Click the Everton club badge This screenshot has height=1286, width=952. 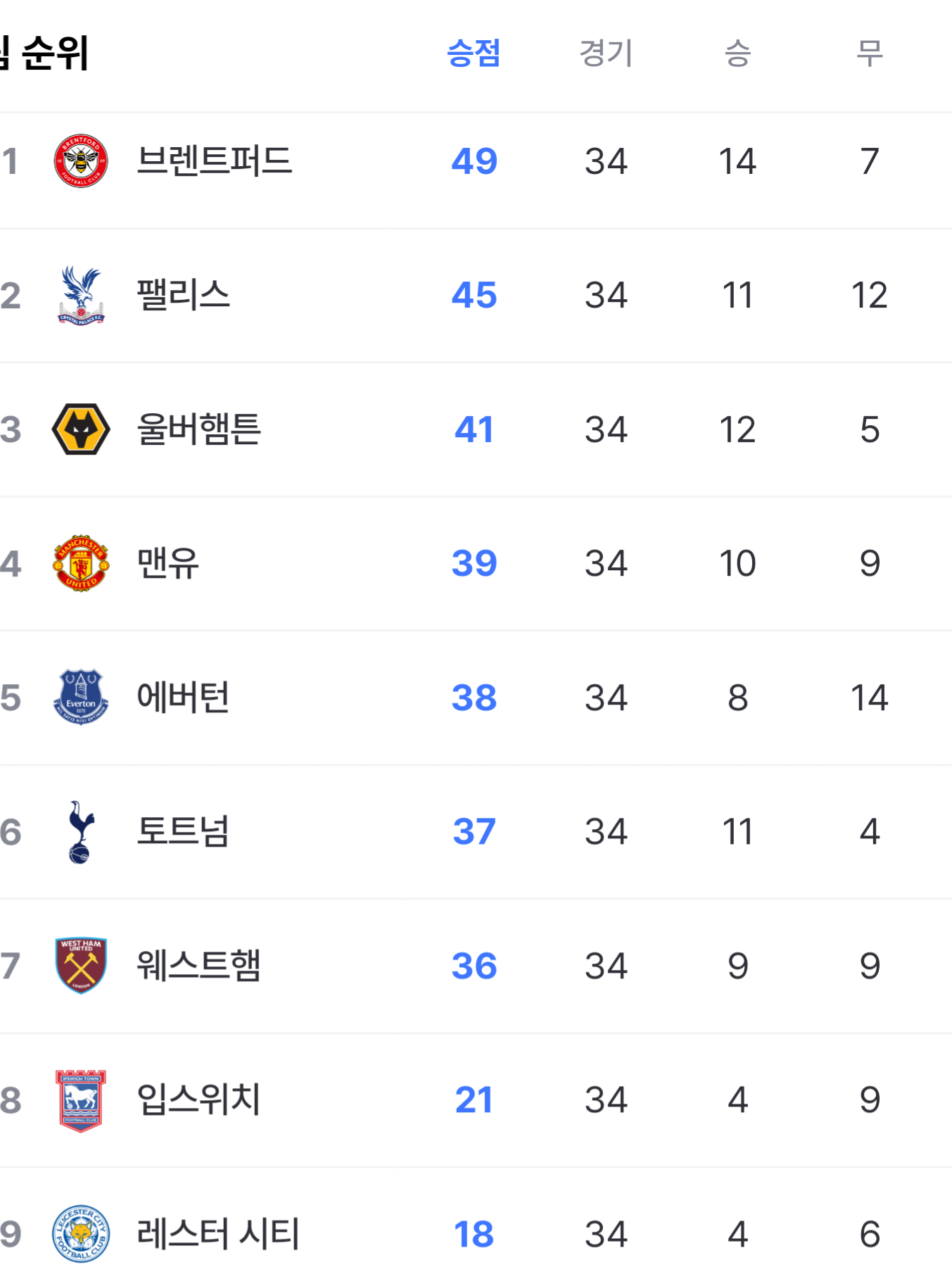coord(81,697)
